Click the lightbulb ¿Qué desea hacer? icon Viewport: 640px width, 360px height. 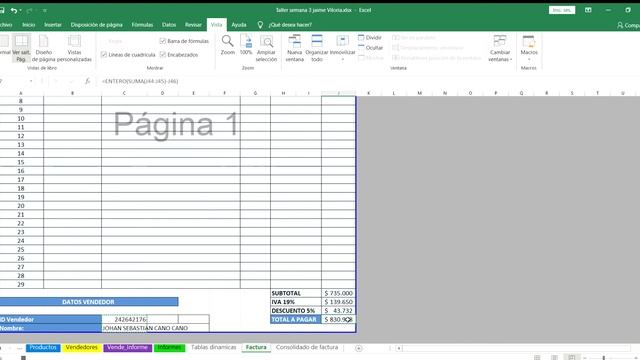point(260,25)
